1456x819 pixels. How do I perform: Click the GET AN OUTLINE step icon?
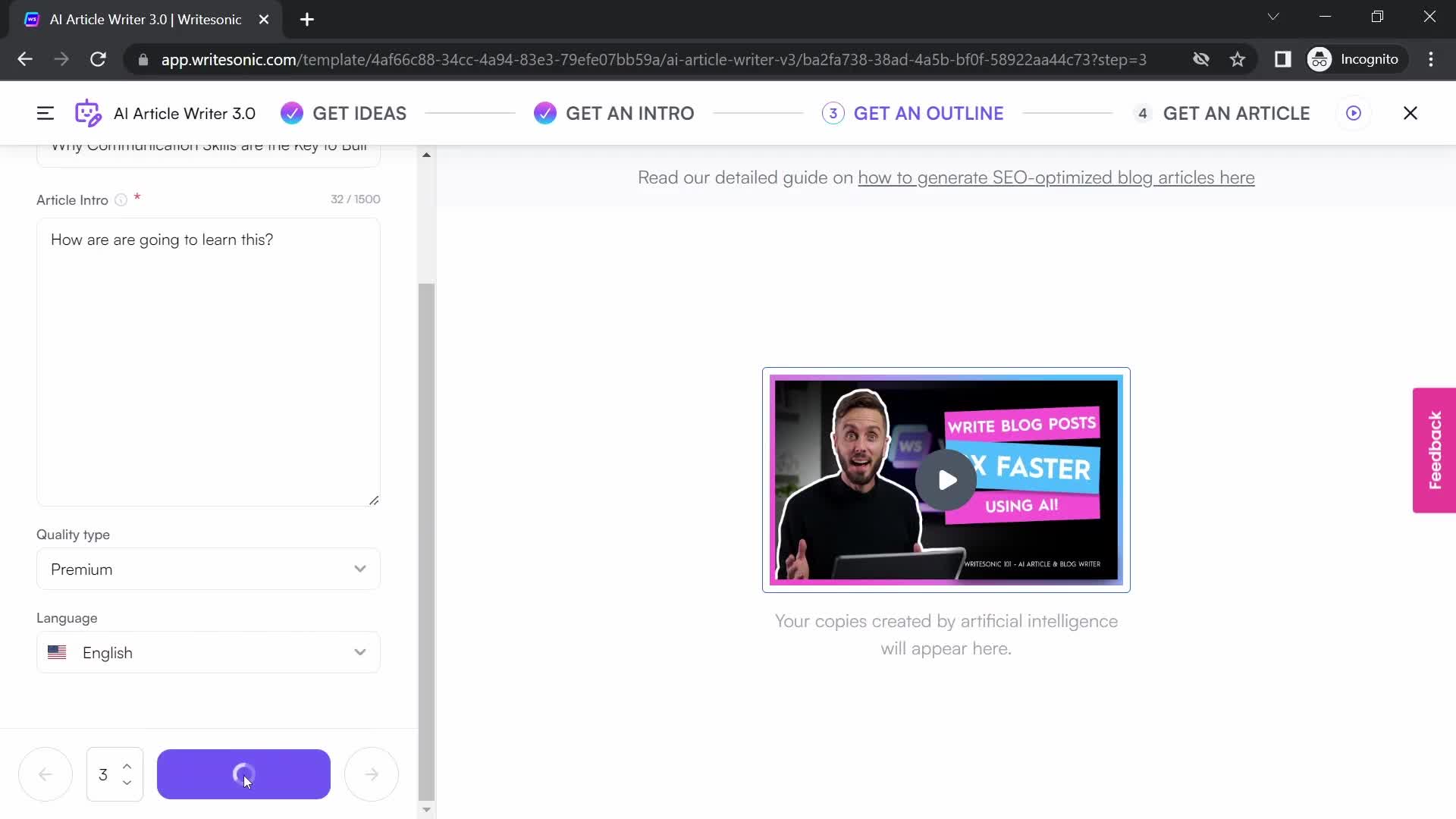[x=833, y=113]
